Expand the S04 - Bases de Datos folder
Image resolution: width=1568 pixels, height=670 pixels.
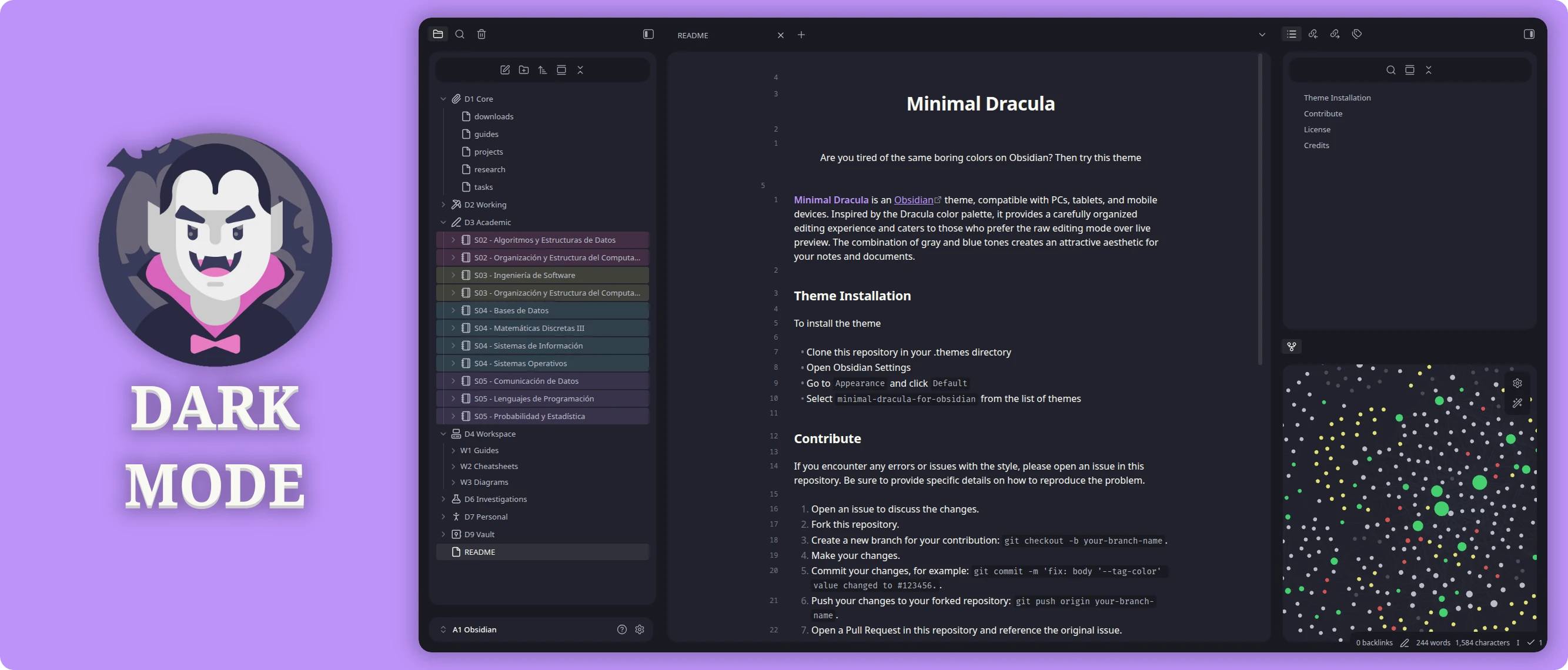453,310
